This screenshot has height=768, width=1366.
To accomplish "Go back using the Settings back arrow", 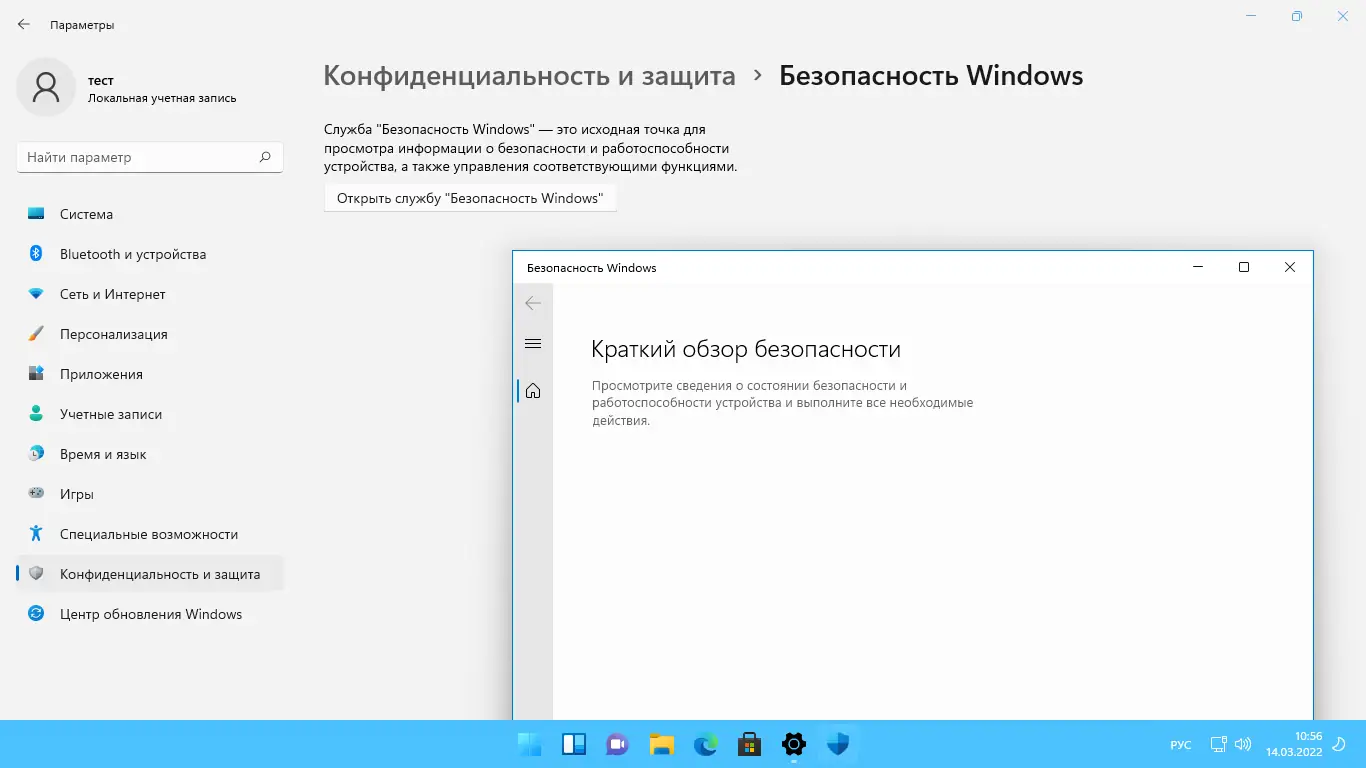I will 24,24.
